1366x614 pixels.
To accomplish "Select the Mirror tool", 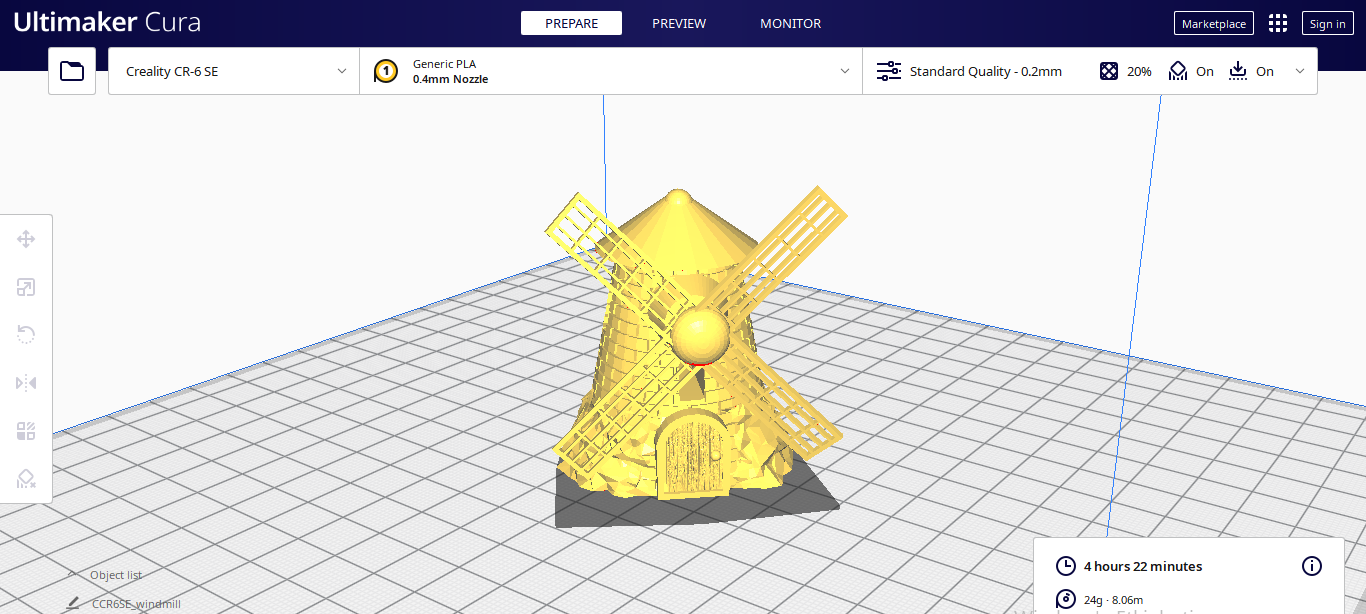I will pos(26,382).
